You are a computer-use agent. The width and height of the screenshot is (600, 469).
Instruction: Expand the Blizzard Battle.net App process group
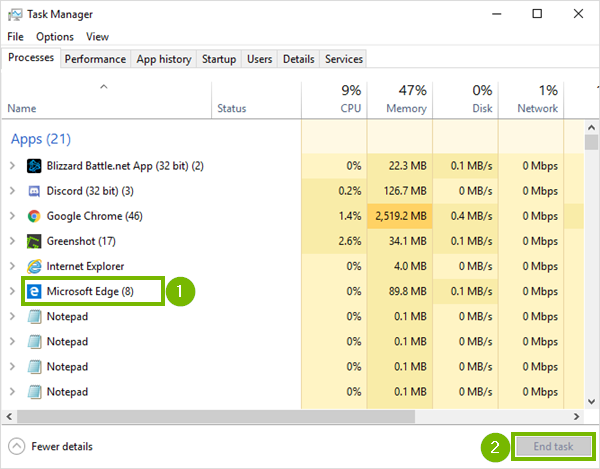[12, 166]
